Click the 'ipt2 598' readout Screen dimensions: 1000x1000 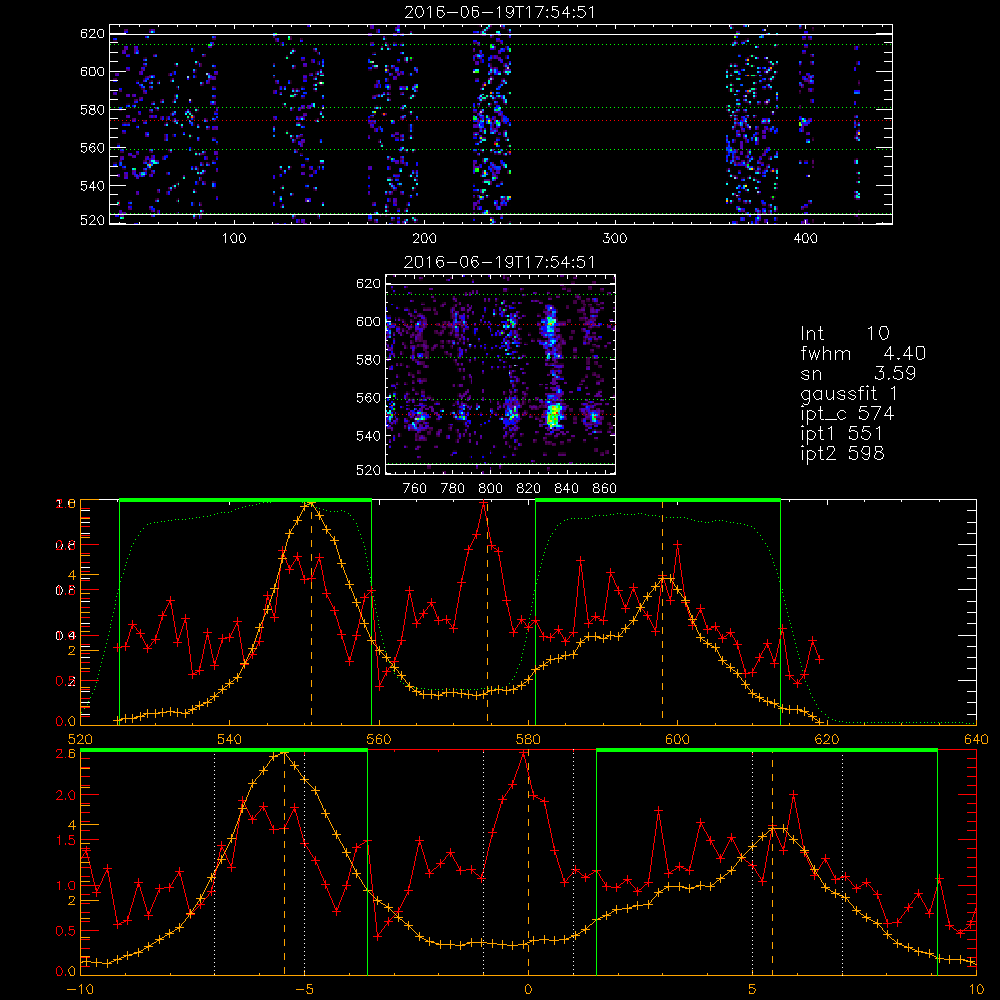pos(842,453)
